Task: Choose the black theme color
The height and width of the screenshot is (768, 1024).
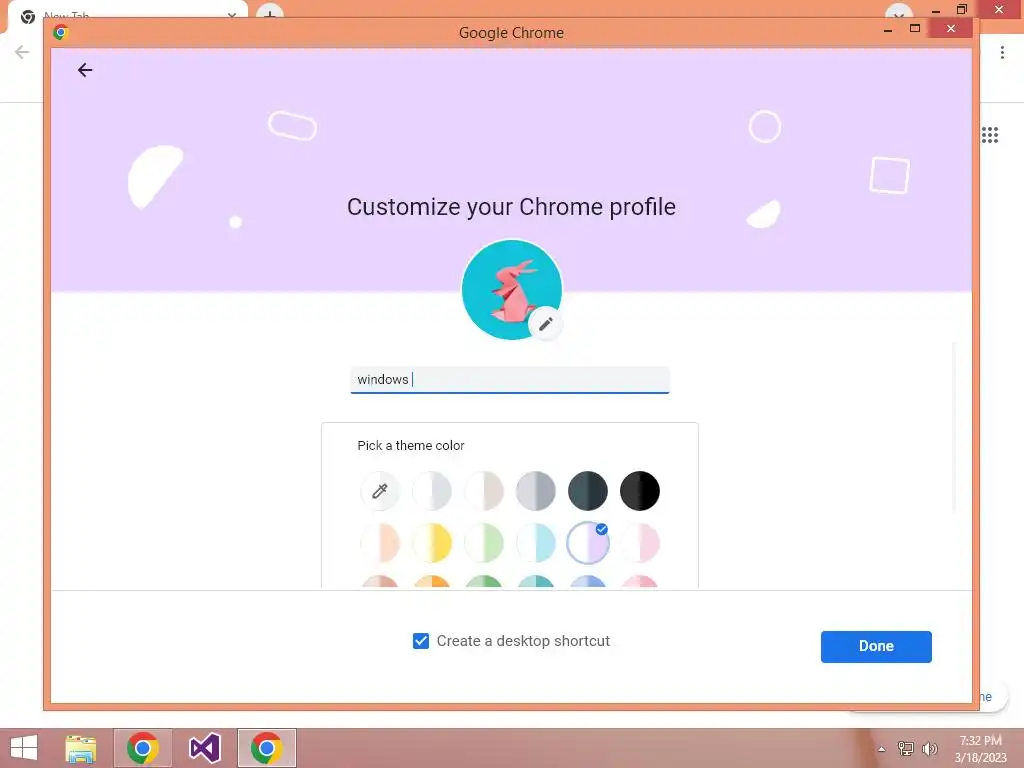Action: 640,490
